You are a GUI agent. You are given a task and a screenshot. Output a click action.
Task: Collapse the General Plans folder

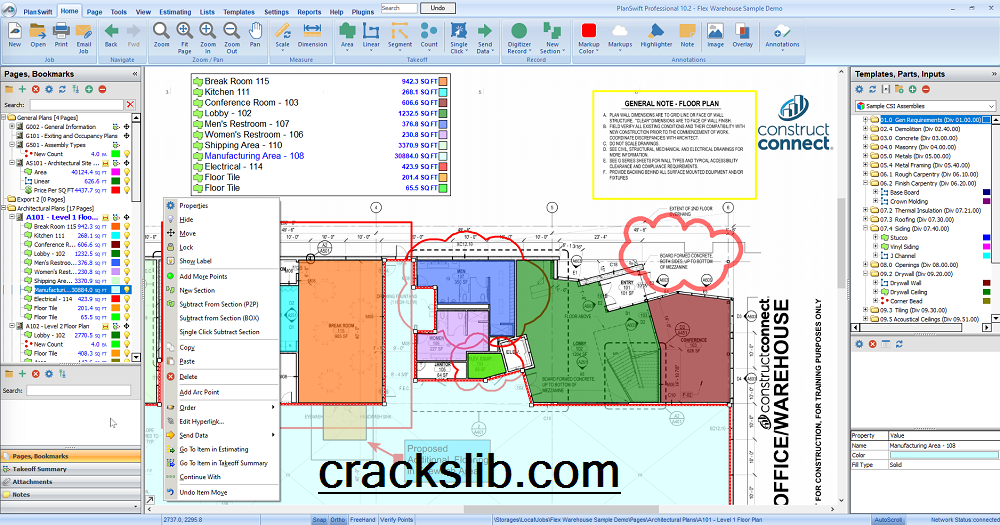4,118
